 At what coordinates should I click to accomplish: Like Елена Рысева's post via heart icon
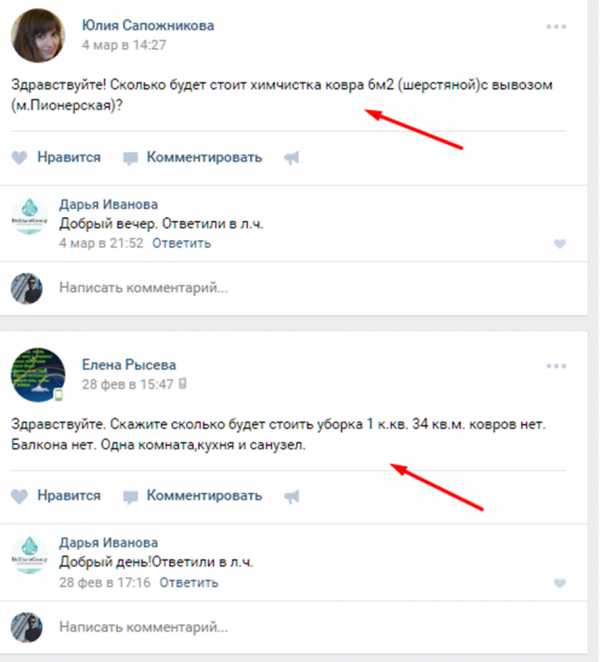click(19, 496)
